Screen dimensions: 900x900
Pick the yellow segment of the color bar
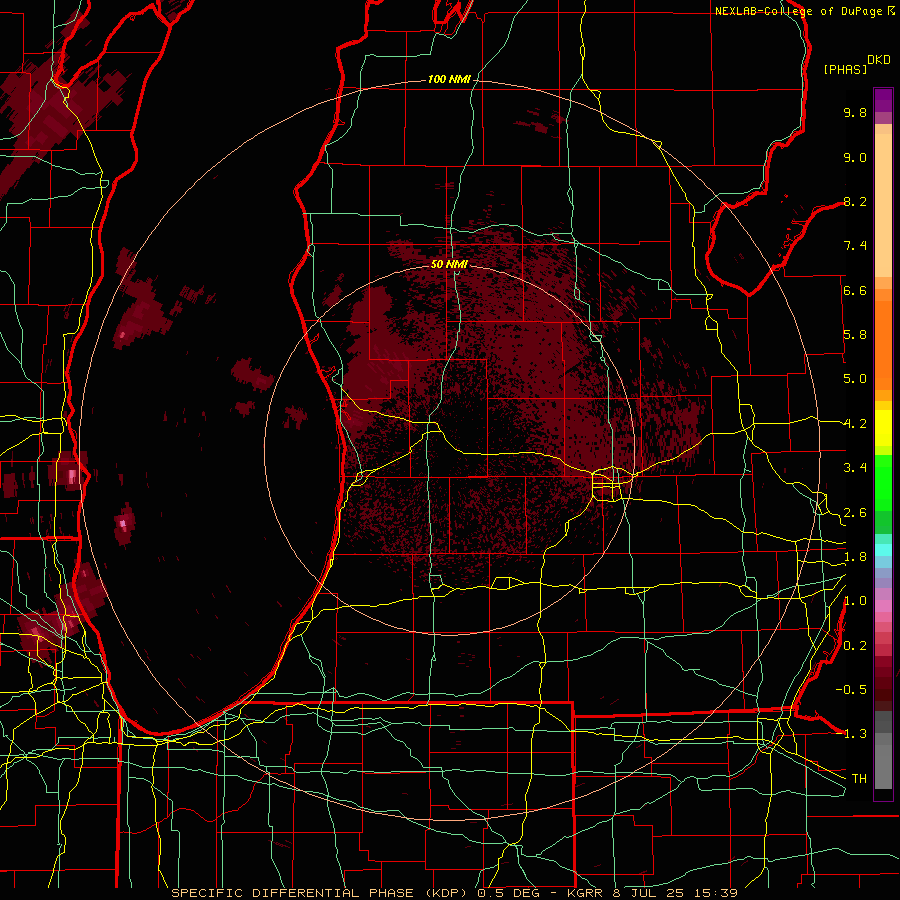pos(883,428)
